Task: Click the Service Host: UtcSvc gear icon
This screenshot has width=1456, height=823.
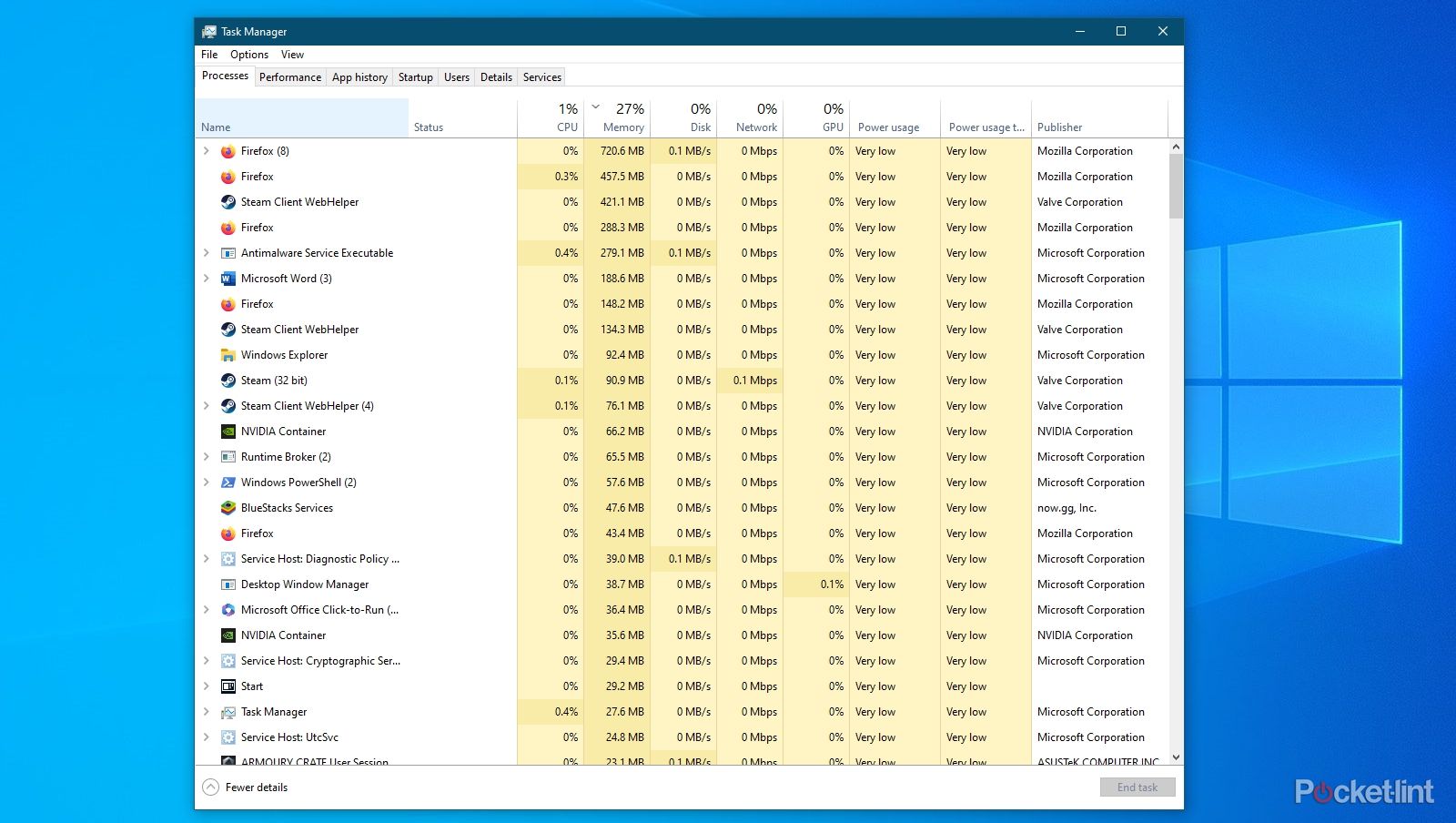Action: 228,737
